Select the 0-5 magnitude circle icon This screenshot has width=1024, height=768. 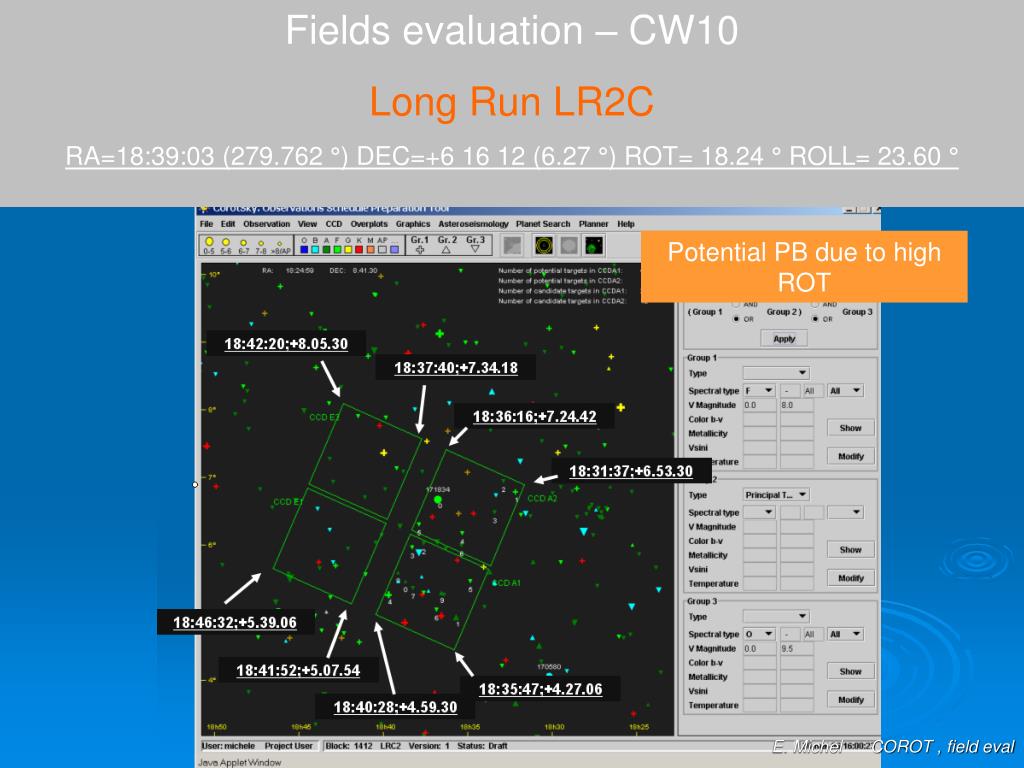click(209, 242)
